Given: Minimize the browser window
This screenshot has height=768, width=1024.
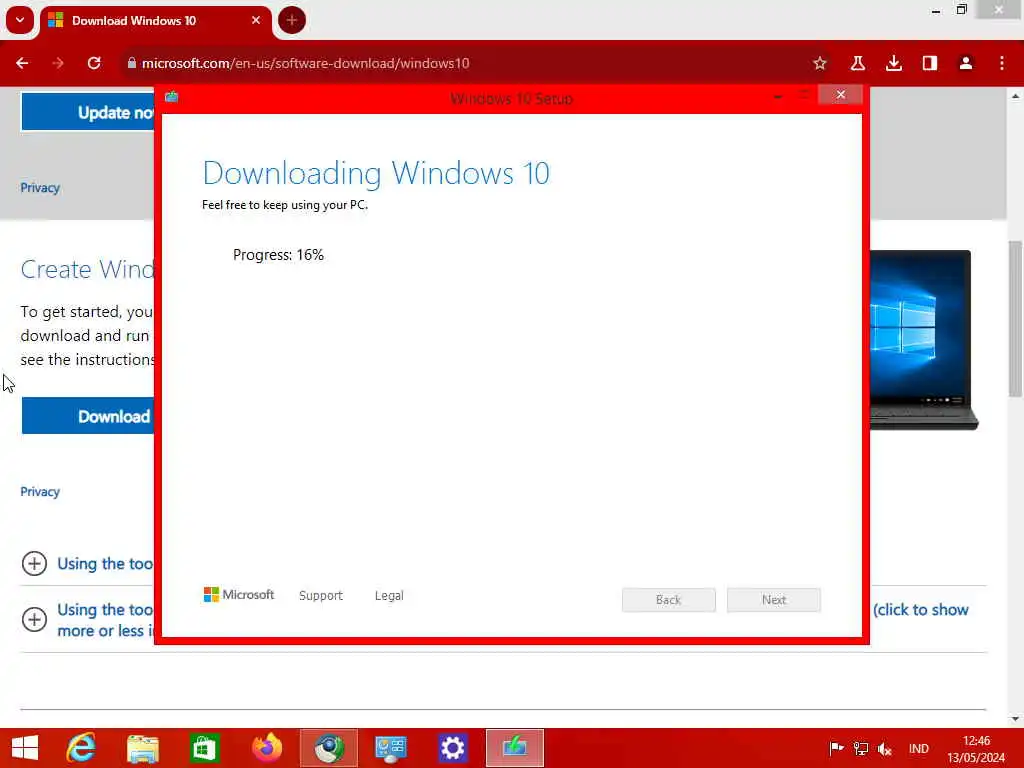Looking at the screenshot, I should [936, 10].
